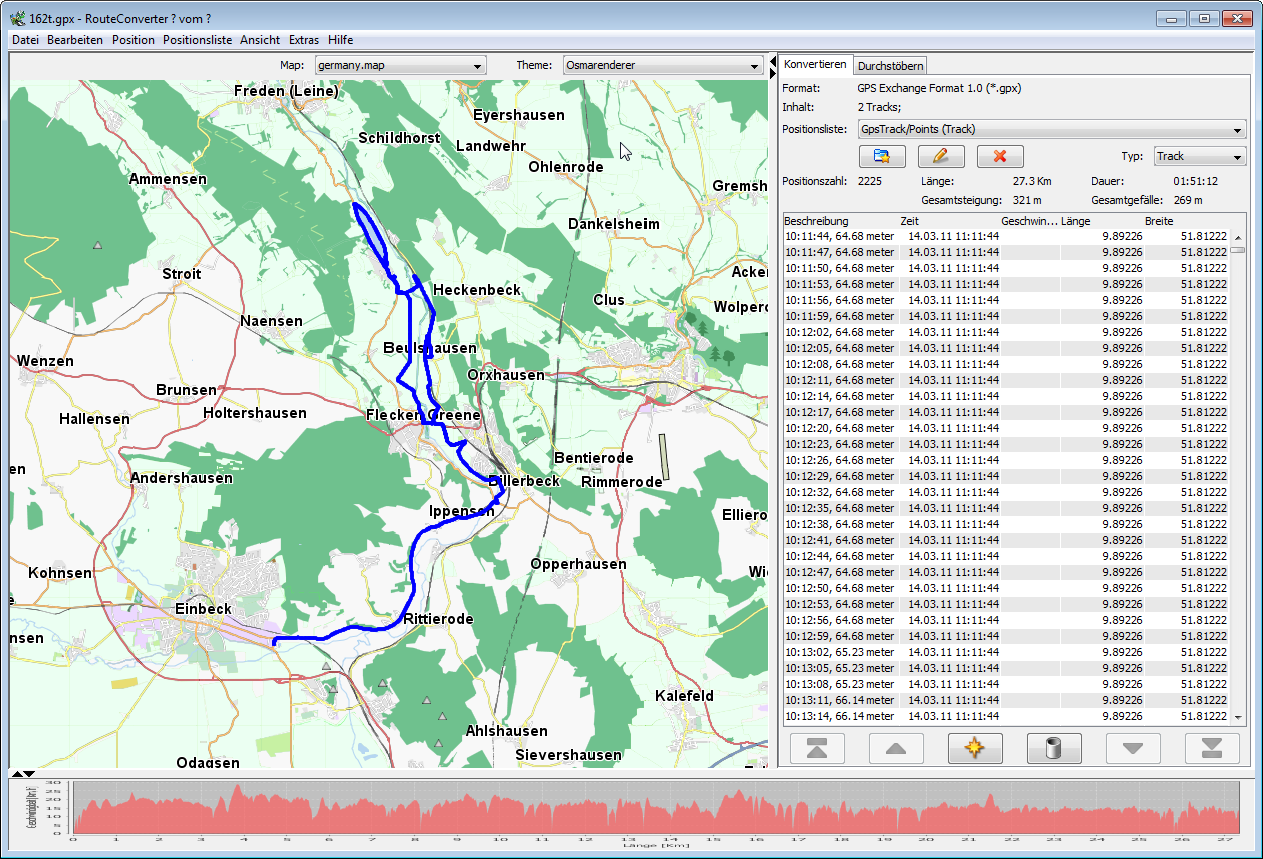Click the star new position button
Viewport: 1263px width, 859px height.
[975, 748]
